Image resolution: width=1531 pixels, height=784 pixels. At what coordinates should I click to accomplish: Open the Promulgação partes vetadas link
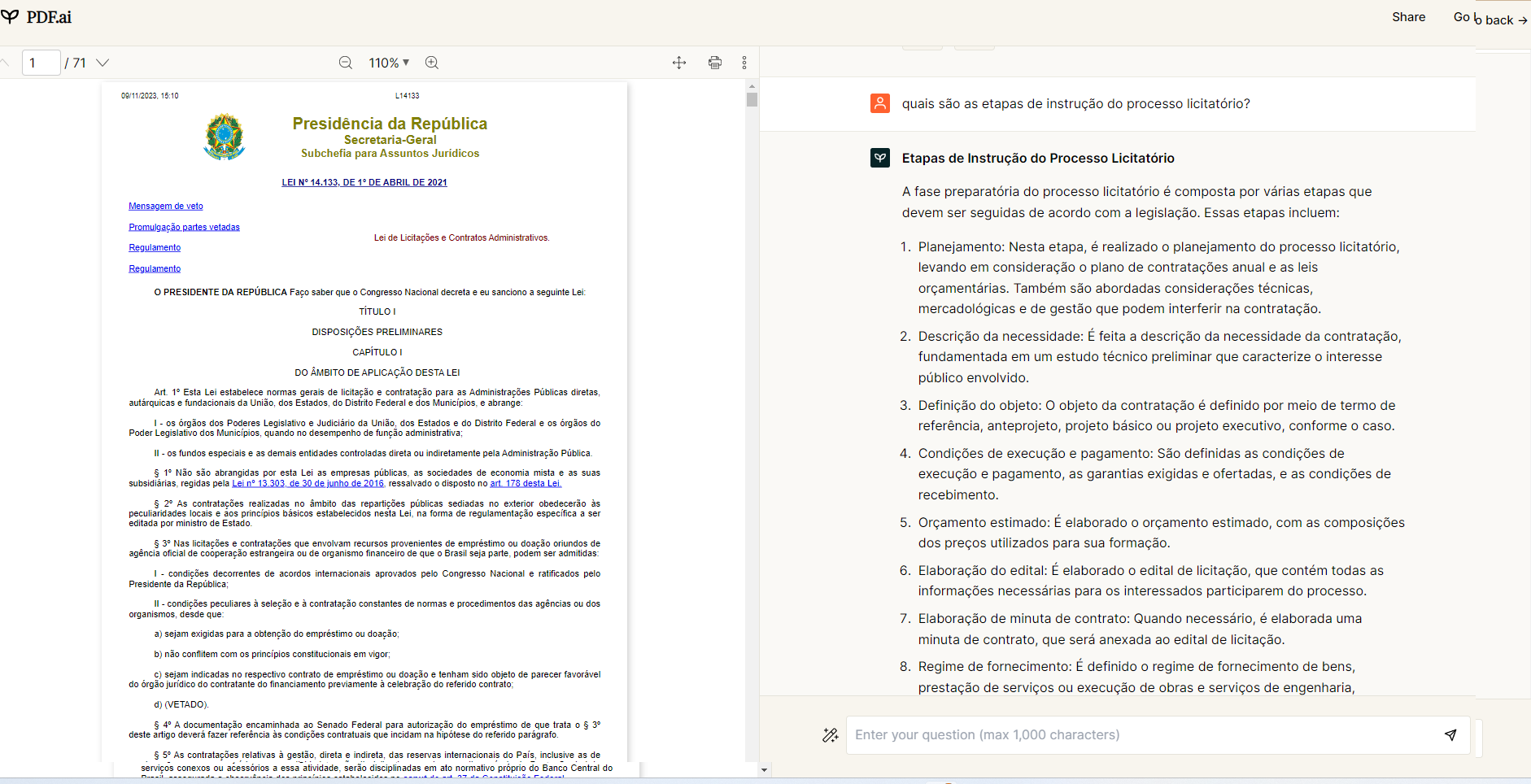point(184,226)
